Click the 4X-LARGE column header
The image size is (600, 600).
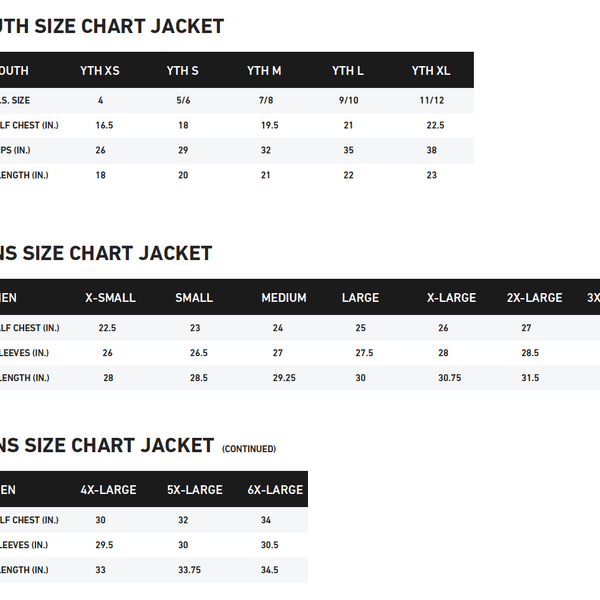108,490
